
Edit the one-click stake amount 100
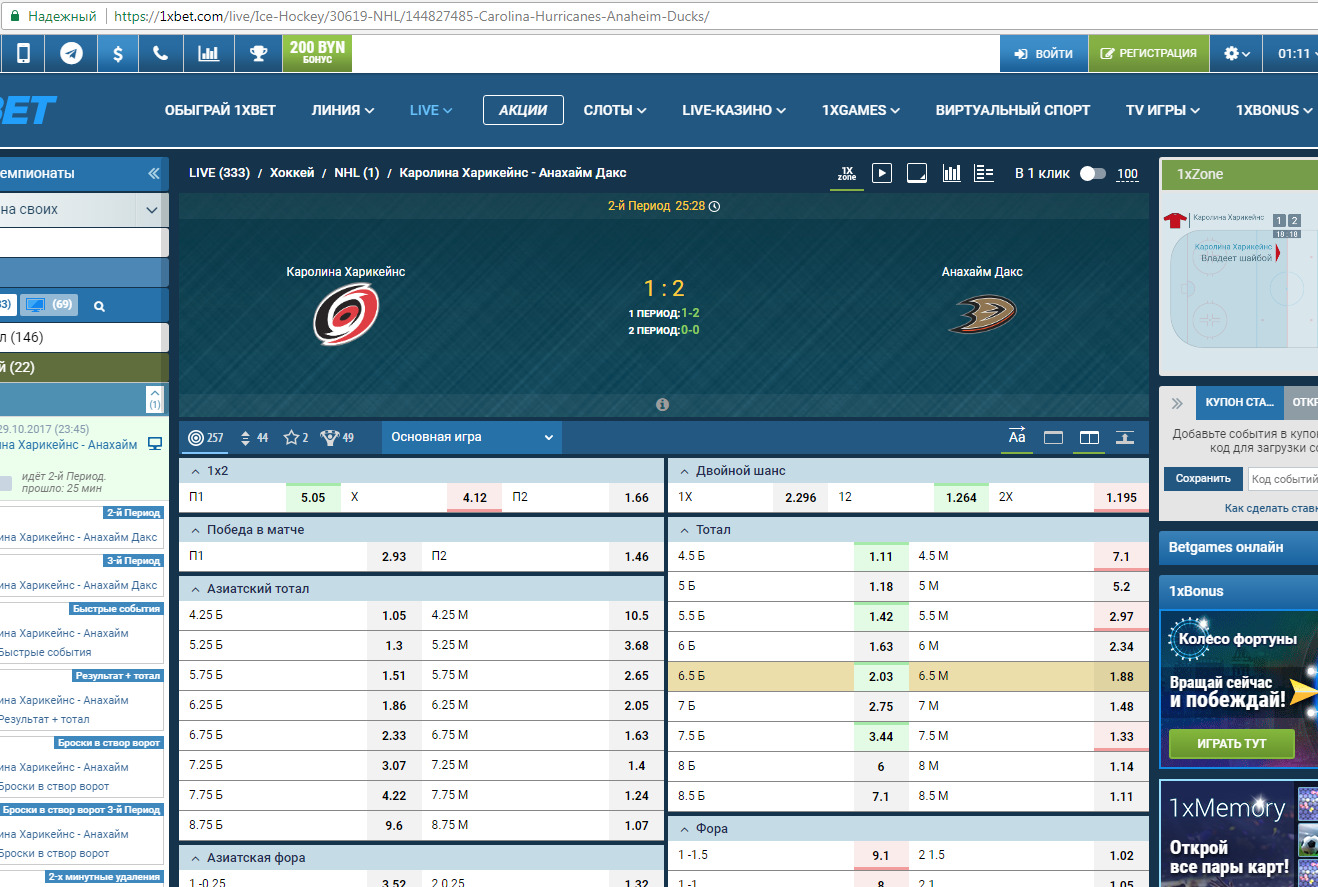(x=1127, y=174)
